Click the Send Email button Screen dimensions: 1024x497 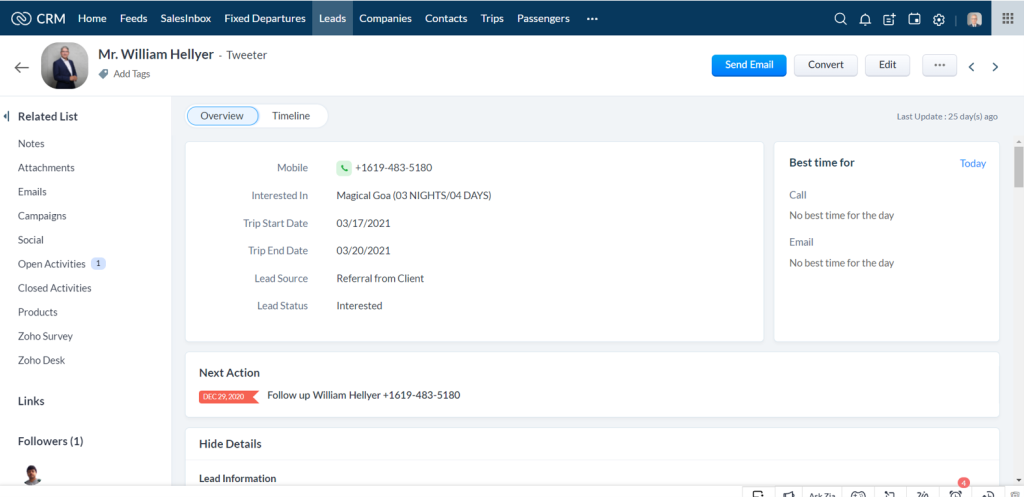[x=749, y=65]
